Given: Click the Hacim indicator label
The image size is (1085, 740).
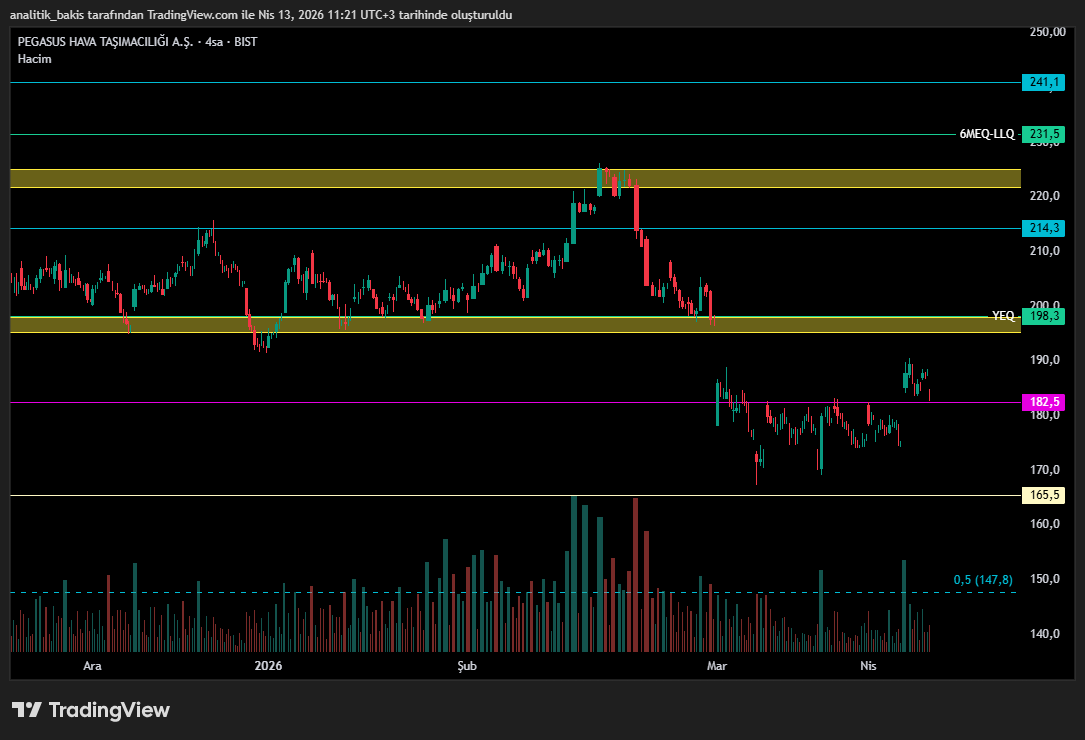Looking at the screenshot, I should [x=35, y=59].
